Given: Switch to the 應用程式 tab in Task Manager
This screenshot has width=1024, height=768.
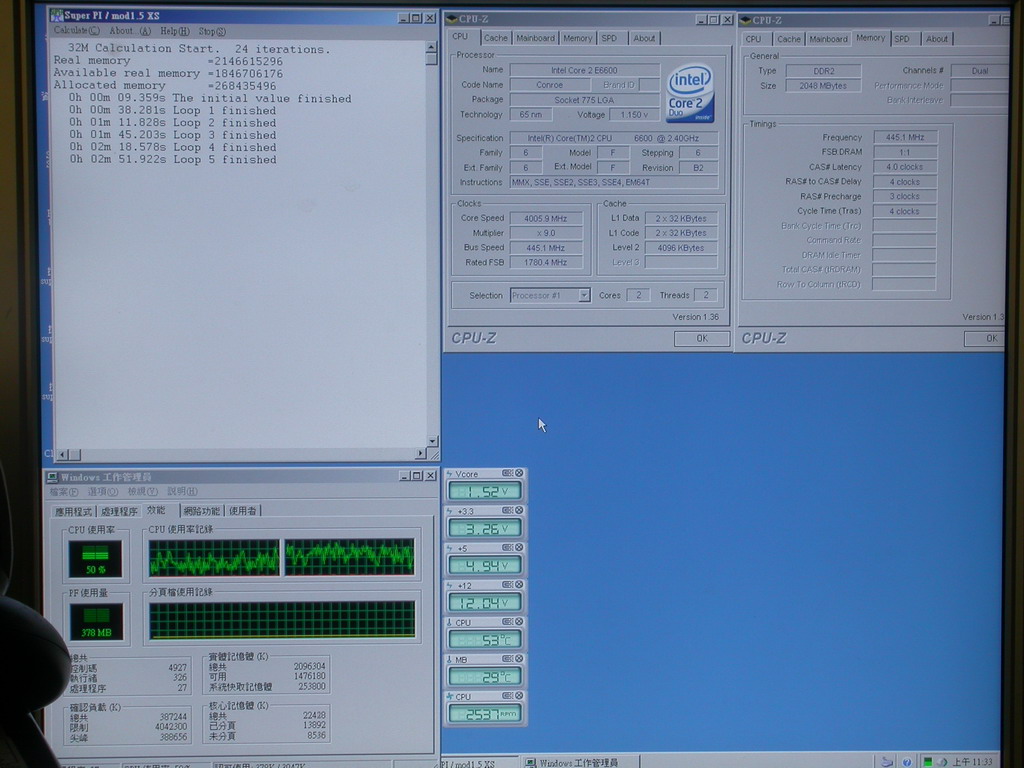Looking at the screenshot, I should point(74,511).
